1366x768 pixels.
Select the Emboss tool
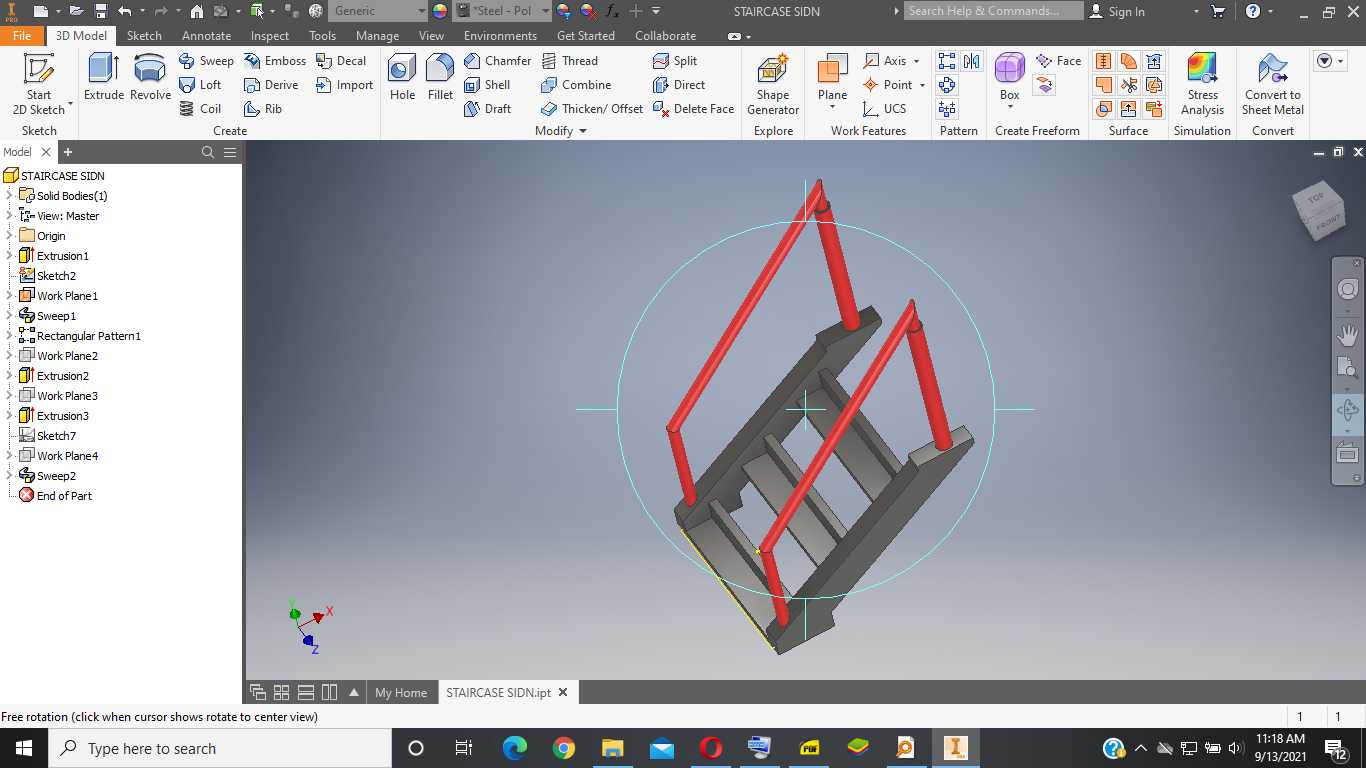point(274,61)
